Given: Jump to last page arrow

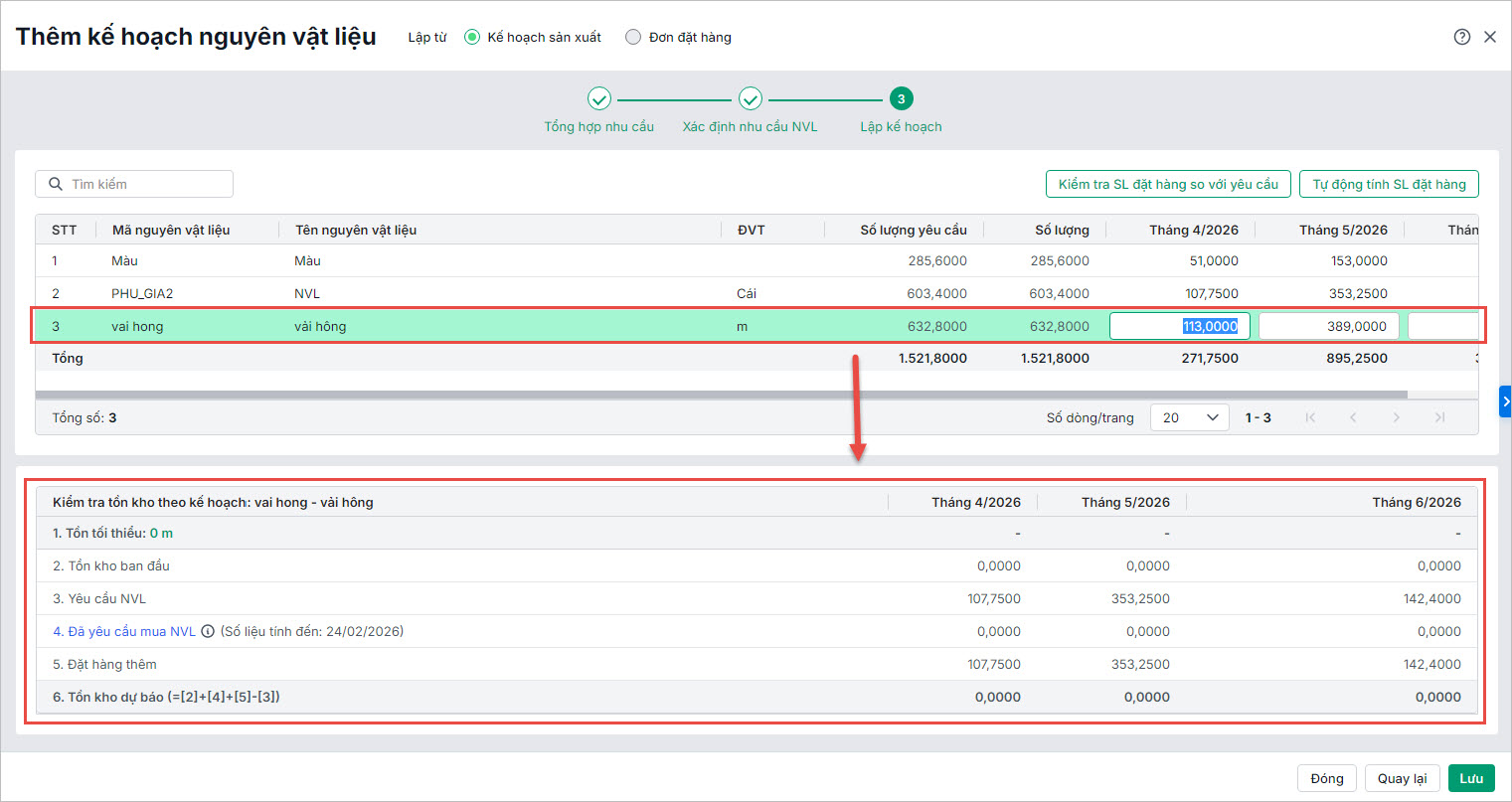Looking at the screenshot, I should [x=1439, y=417].
